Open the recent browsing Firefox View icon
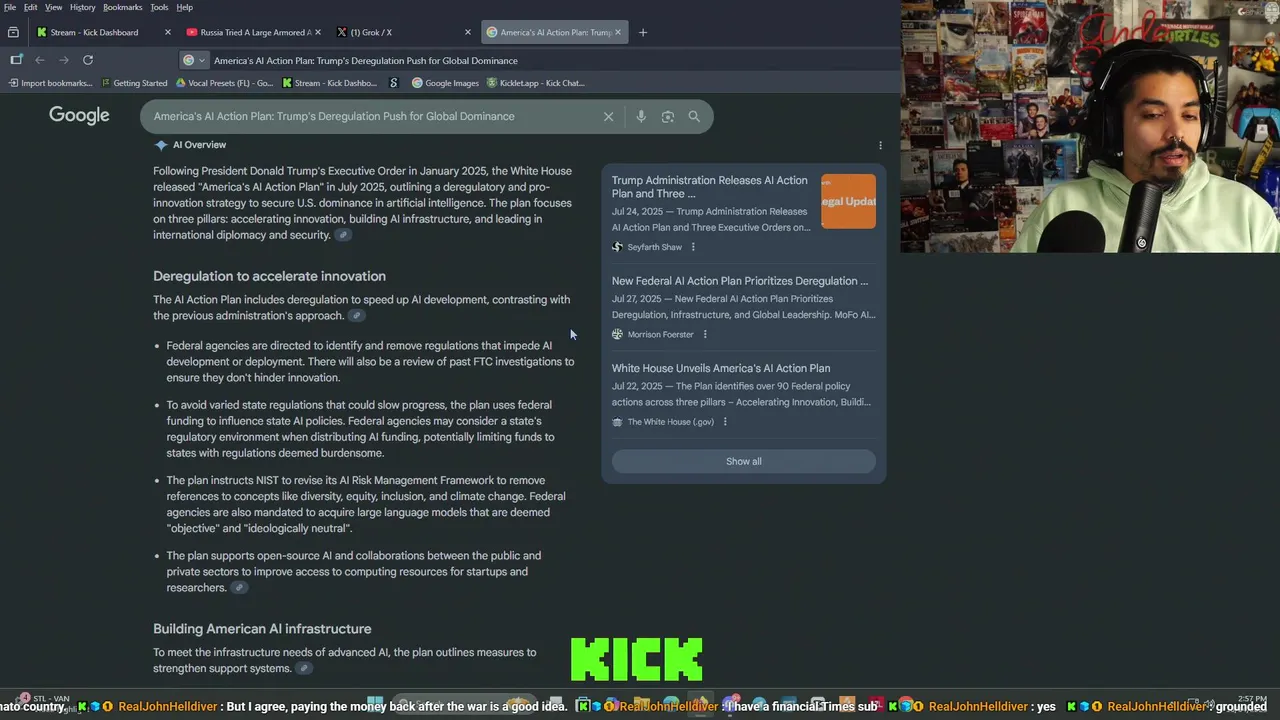Image resolution: width=1280 pixels, height=720 pixels. pos(13,32)
